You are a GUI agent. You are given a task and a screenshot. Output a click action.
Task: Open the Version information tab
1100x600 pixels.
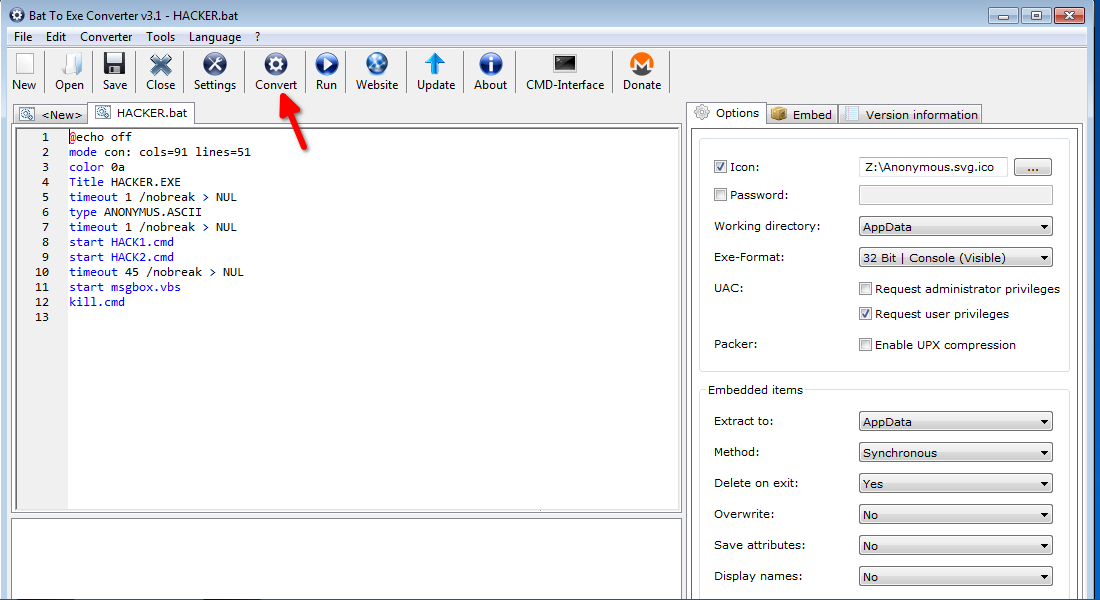(x=911, y=114)
